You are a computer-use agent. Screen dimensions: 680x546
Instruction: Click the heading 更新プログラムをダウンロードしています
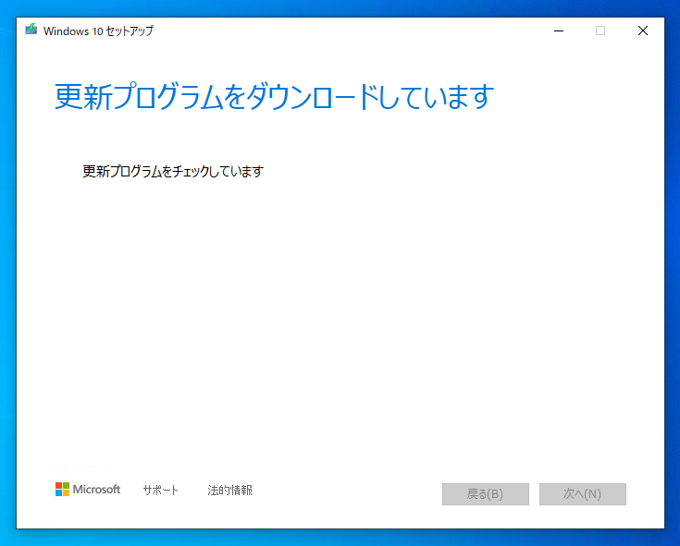(274, 96)
